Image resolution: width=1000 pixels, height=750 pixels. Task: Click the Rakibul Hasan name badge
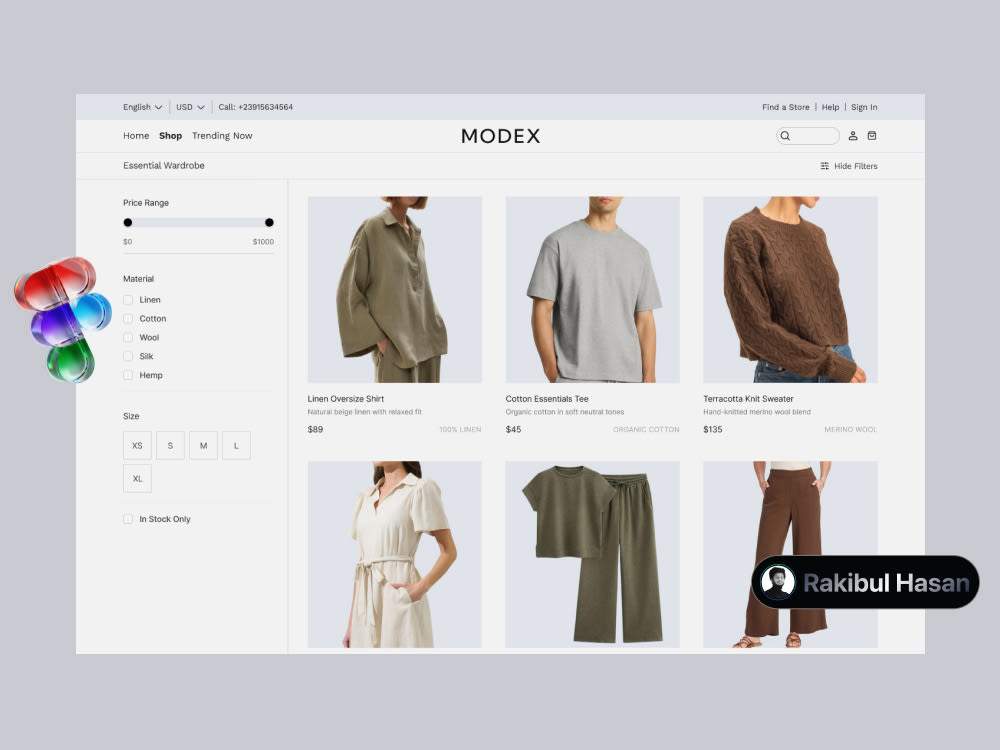(x=865, y=582)
